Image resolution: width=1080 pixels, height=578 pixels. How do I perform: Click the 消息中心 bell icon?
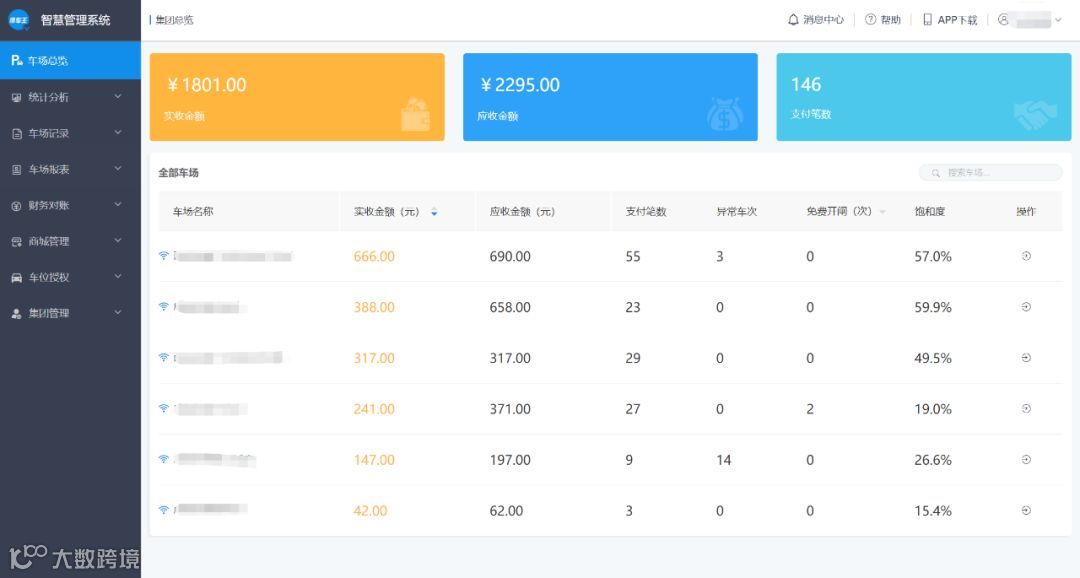pyautogui.click(x=793, y=20)
